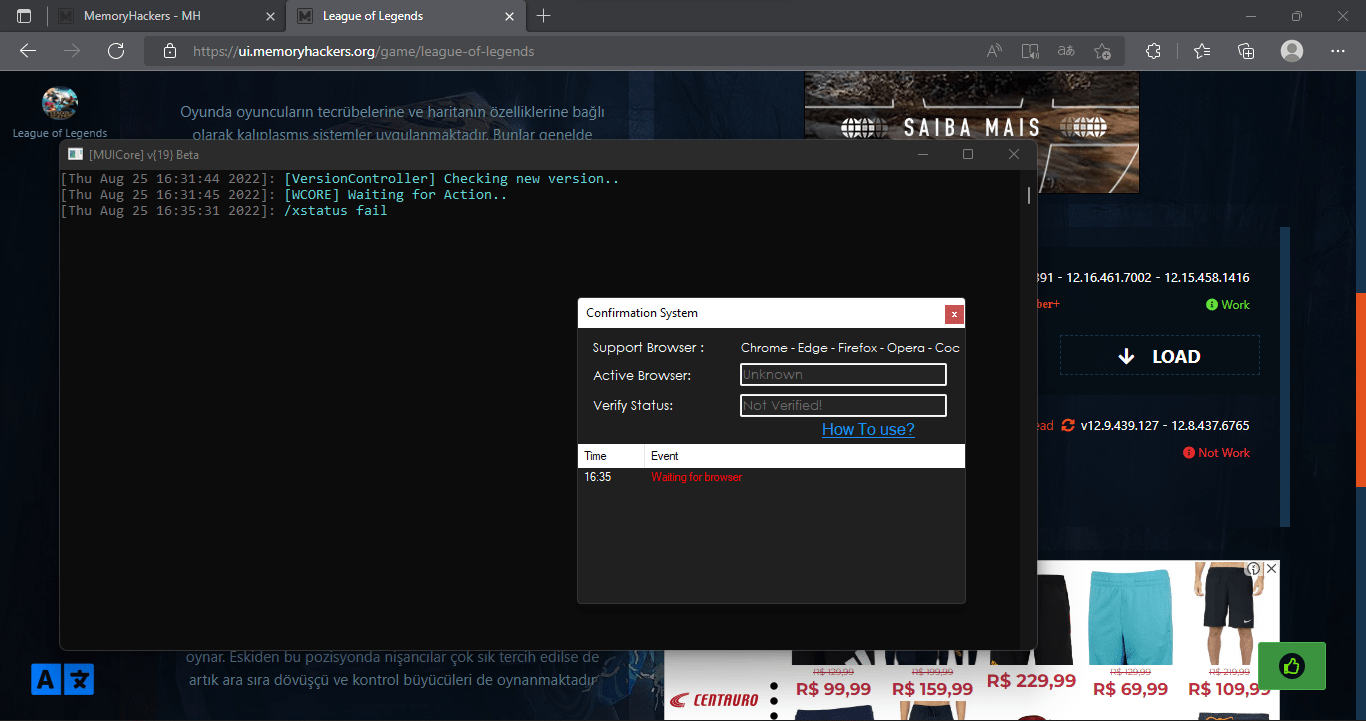Click the green thumbs-up feedback button
This screenshot has height=721, width=1366.
(1292, 666)
